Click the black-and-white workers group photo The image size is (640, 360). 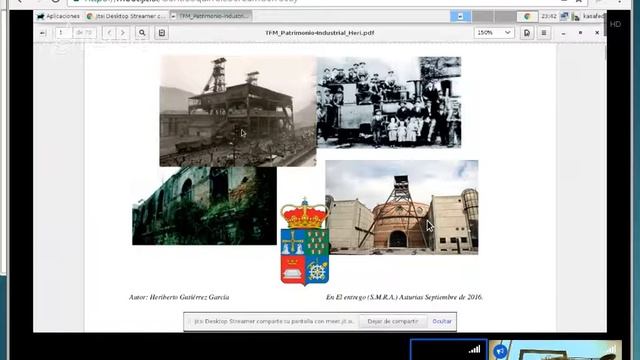click(x=389, y=102)
